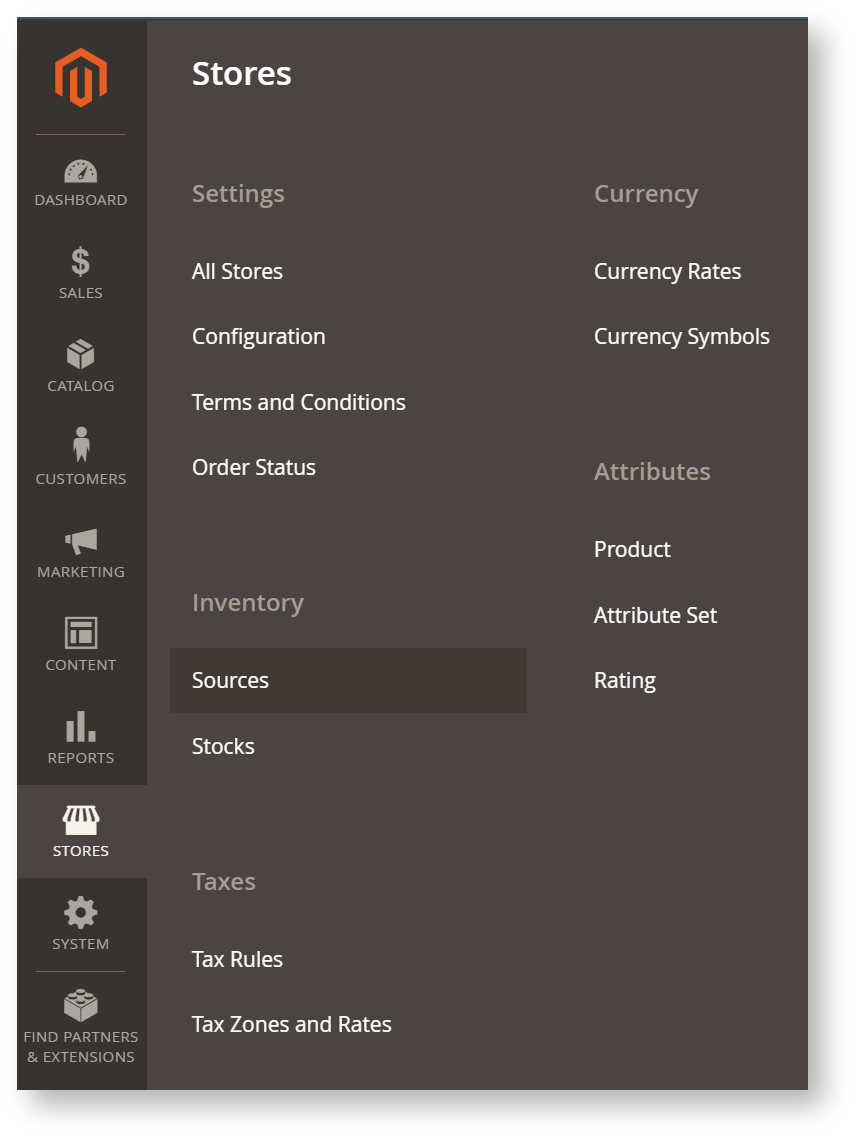The image size is (856, 1138).
Task: Click the Stores storefront icon
Action: coord(81,821)
